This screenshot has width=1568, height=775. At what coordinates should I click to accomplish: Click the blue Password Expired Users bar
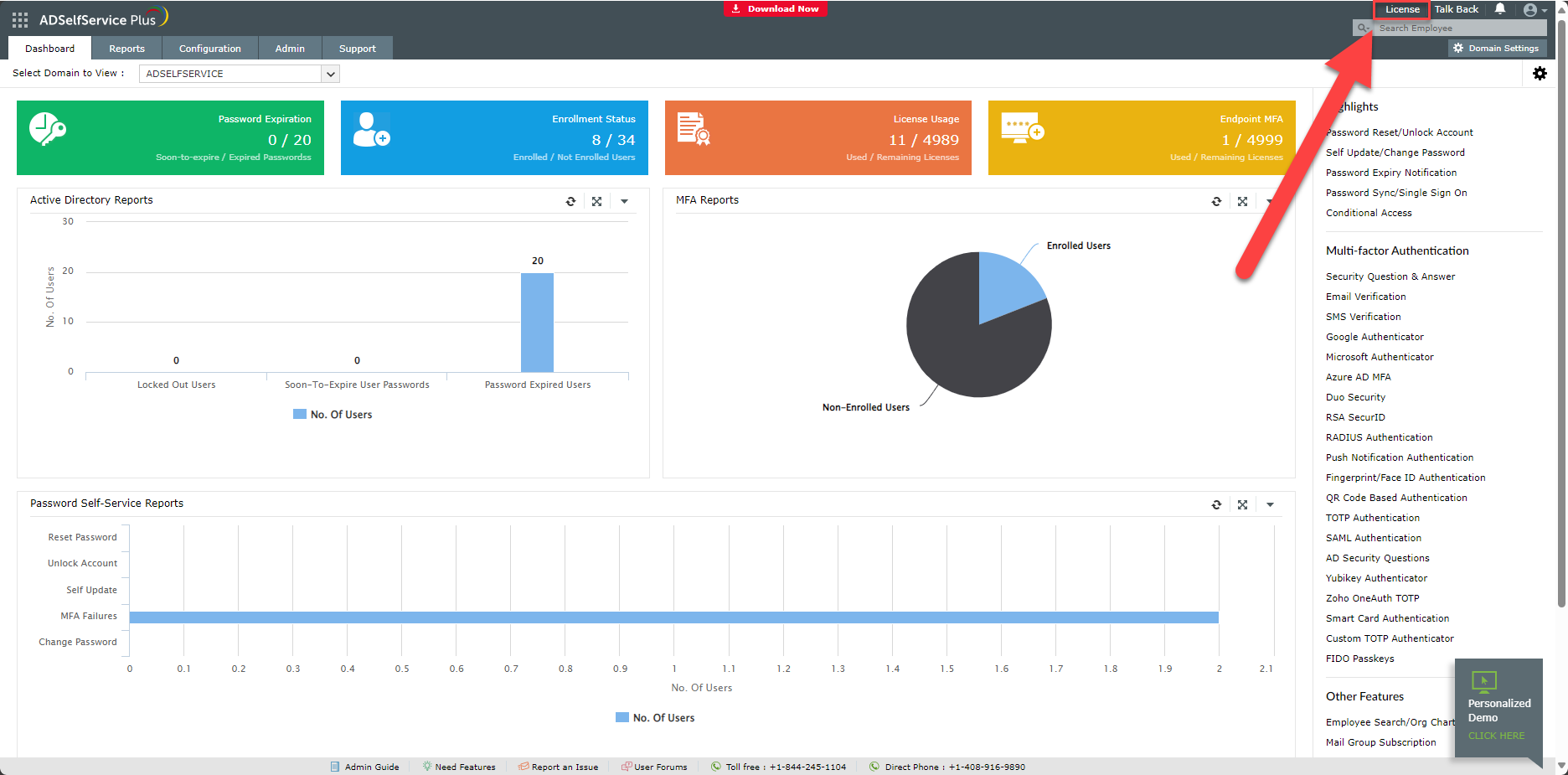[537, 323]
